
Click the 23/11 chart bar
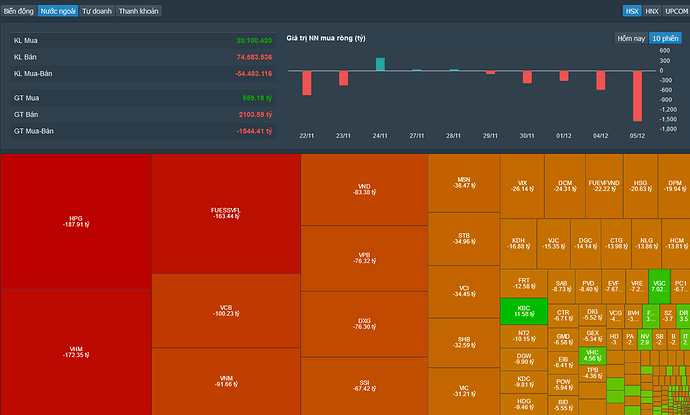point(343,78)
